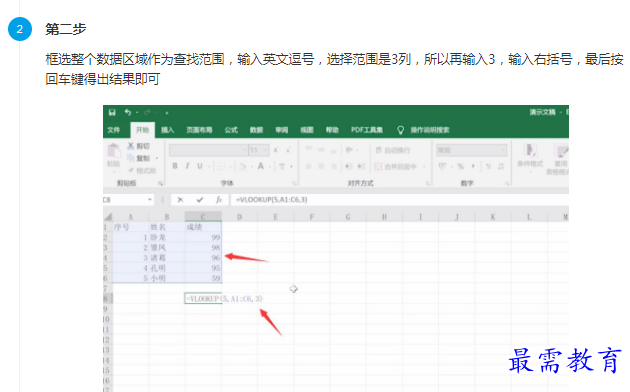Open Conditional Formatting (条件格式)
This screenshot has width=630, height=392.
point(530,157)
